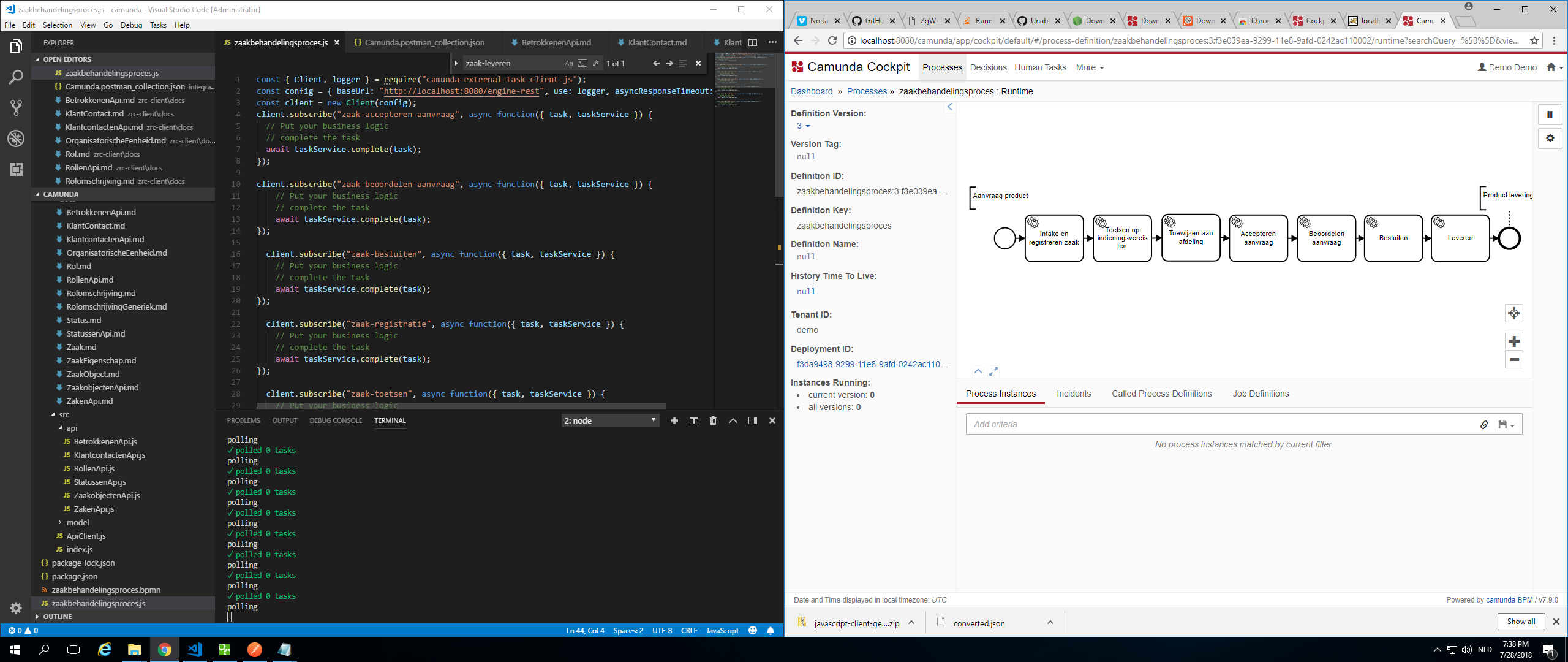1568x662 pixels.
Task: Open the Debug menu
Action: pos(131,25)
